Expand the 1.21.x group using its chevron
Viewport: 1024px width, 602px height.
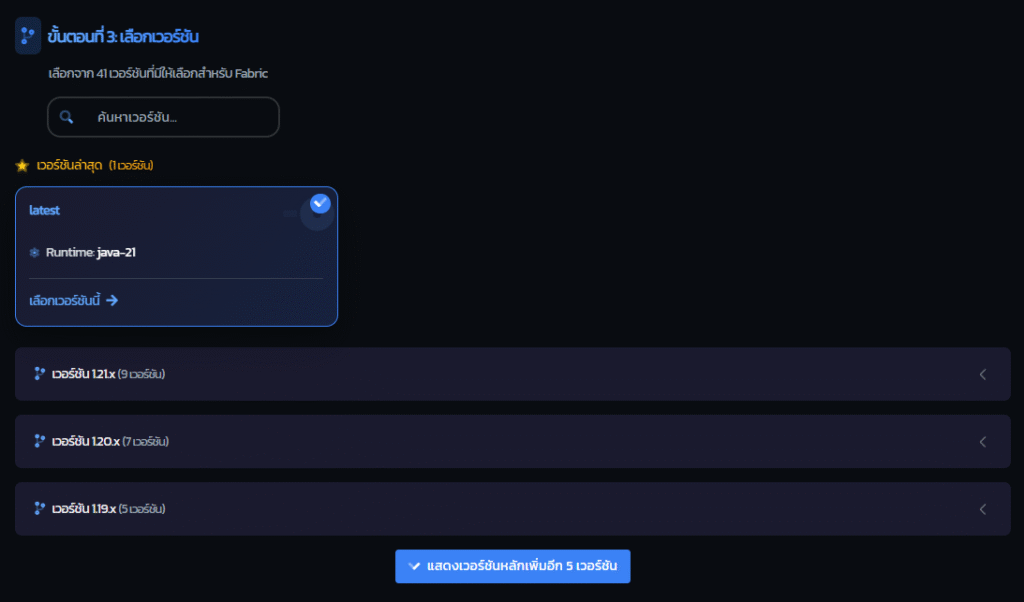pyautogui.click(x=982, y=374)
